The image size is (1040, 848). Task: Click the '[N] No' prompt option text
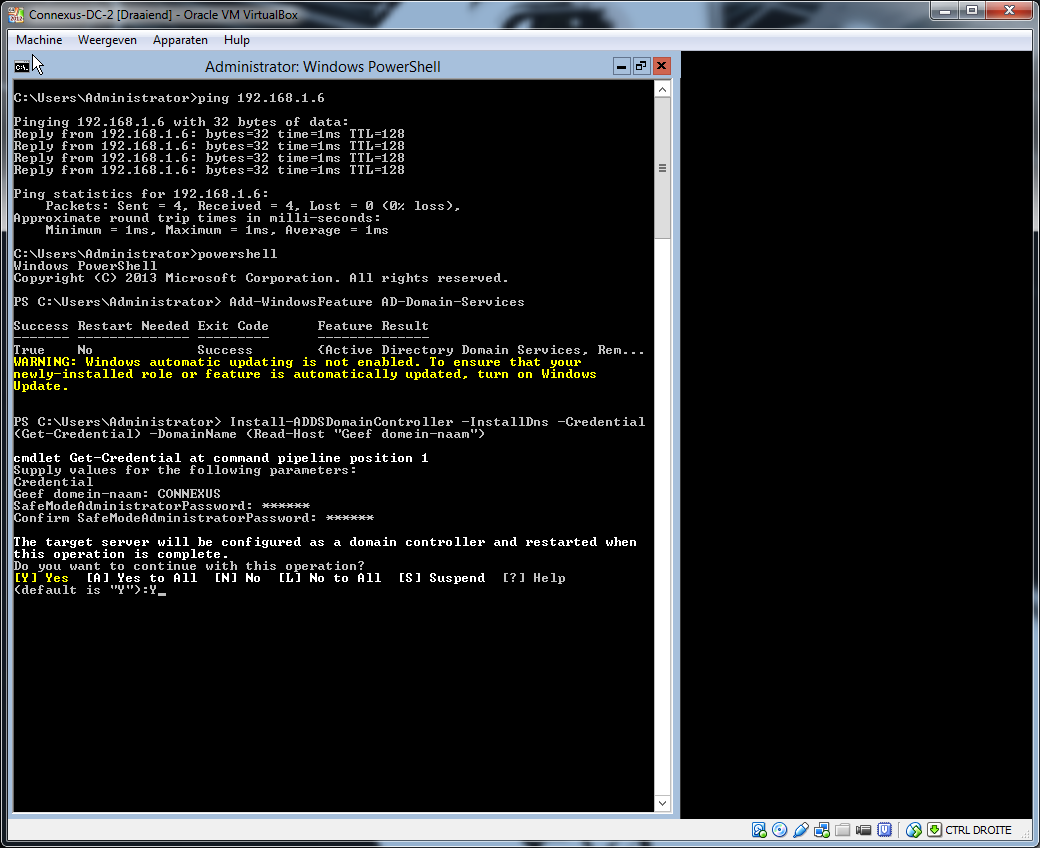click(237, 577)
